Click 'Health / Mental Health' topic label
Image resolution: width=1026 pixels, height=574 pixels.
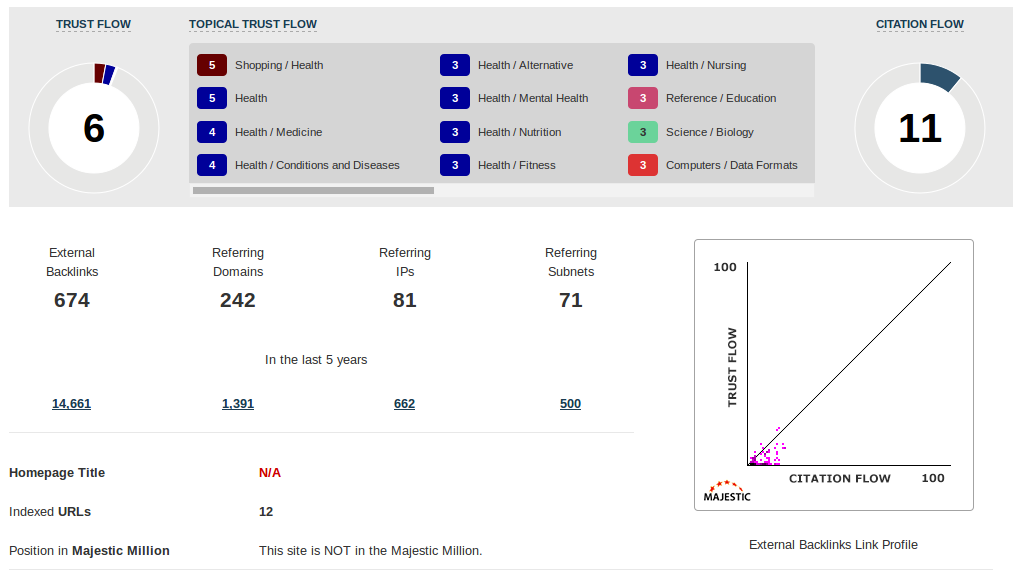(533, 98)
